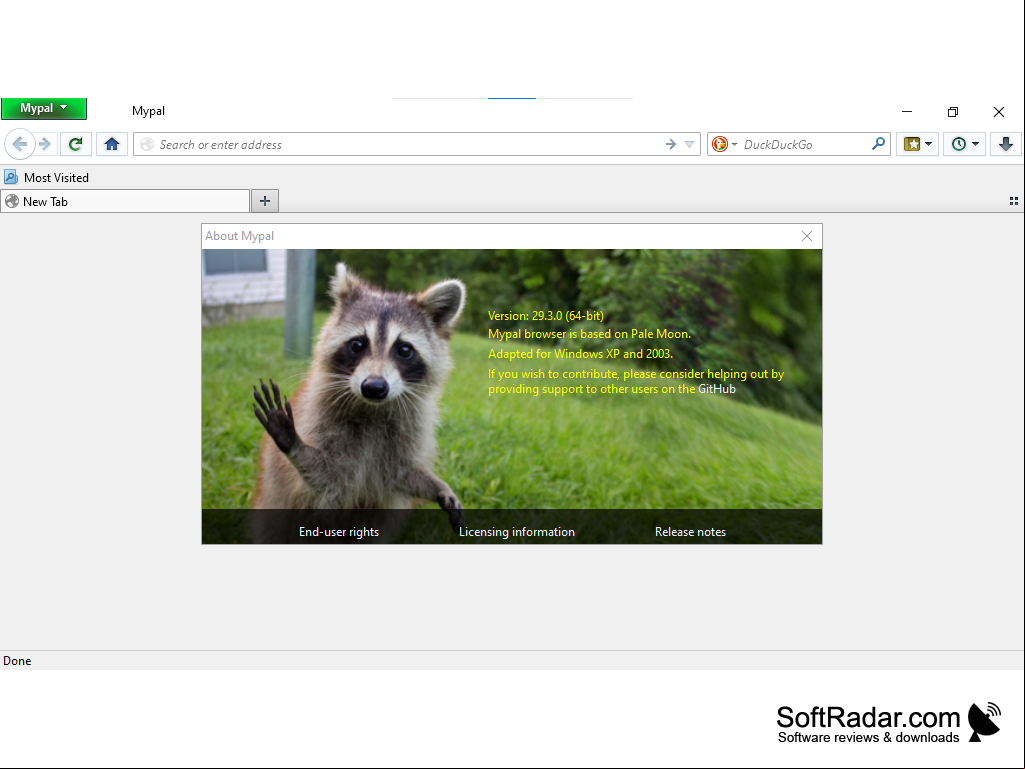Viewport: 1025px width, 769px height.
Task: Open a new tab with plus button
Action: (265, 201)
